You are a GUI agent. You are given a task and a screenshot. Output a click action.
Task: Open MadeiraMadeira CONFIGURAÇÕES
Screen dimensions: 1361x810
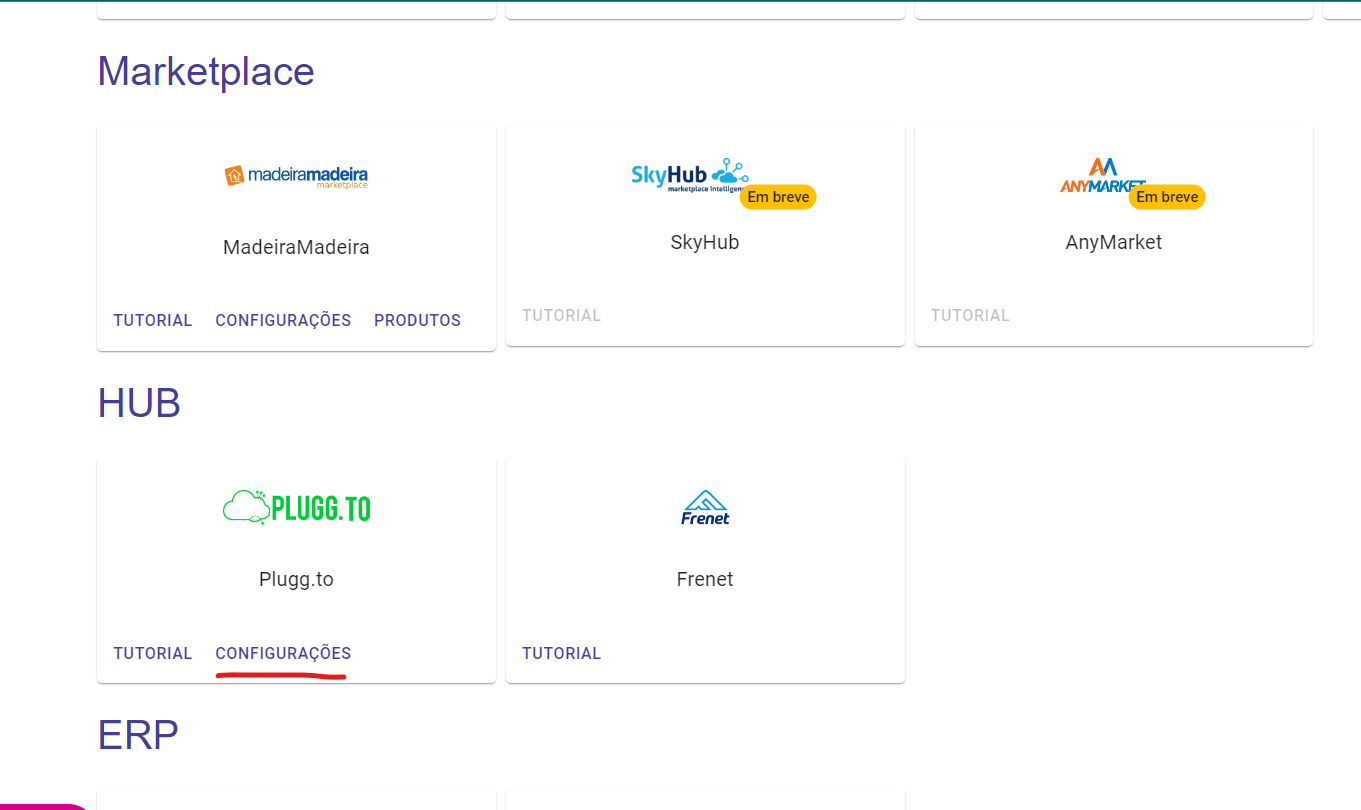(283, 320)
